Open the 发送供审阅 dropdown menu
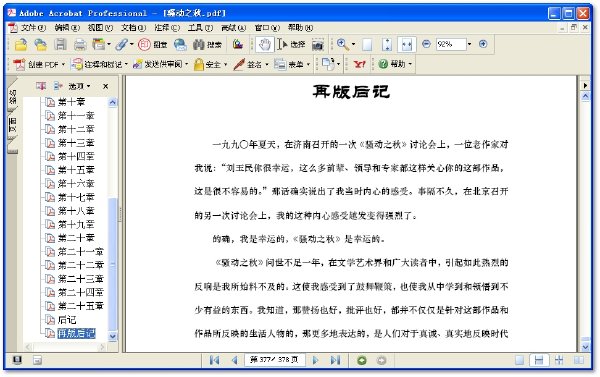 coord(160,64)
